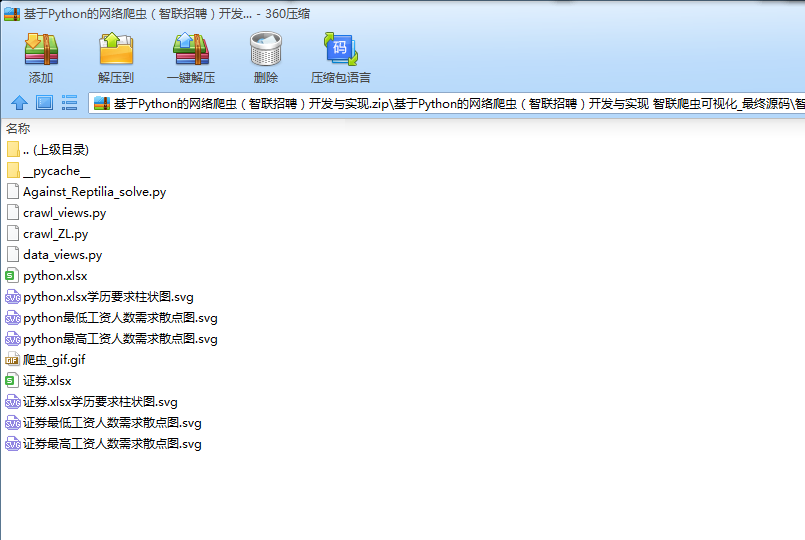Select the file name 证券最高工资人数需求散点图.svg

click(x=112, y=445)
